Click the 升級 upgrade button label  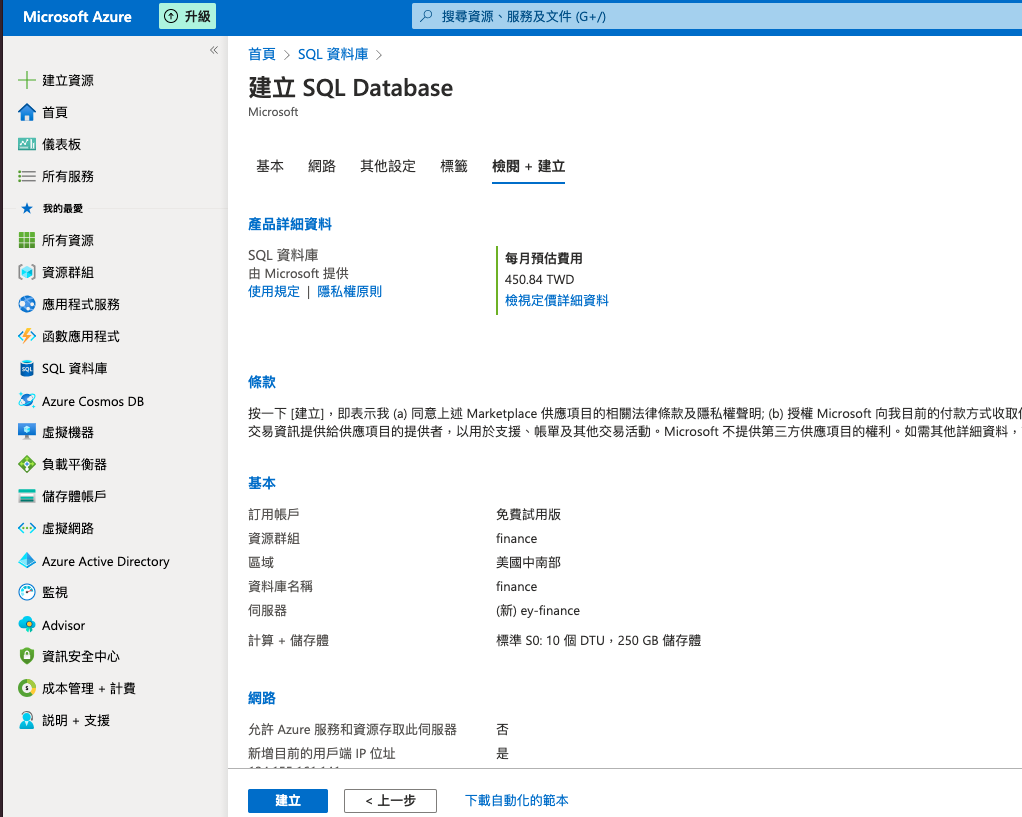pos(197,16)
